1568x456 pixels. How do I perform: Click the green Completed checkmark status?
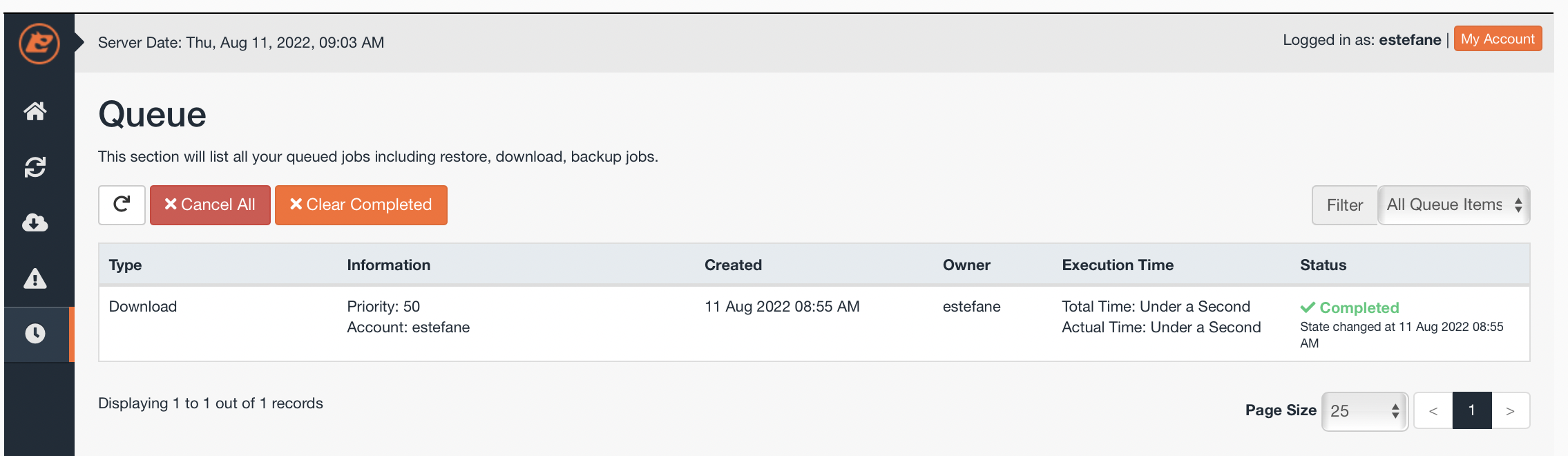[x=1349, y=307]
